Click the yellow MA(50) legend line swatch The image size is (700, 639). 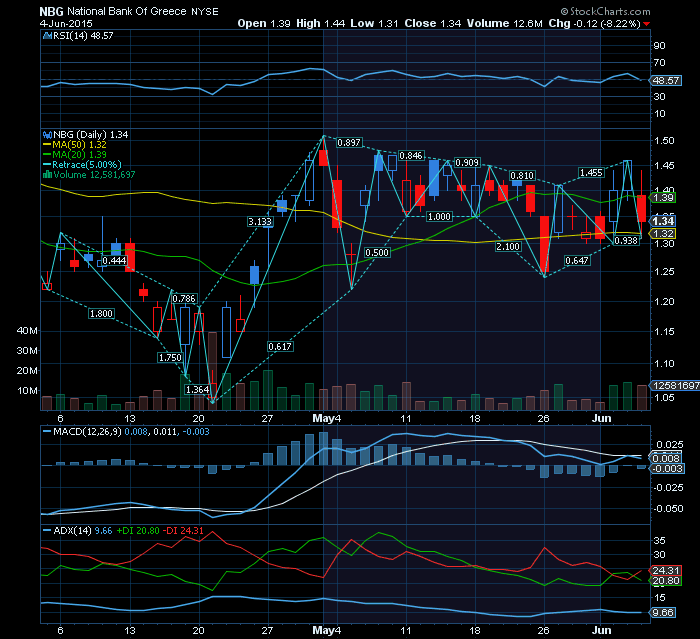[47, 145]
